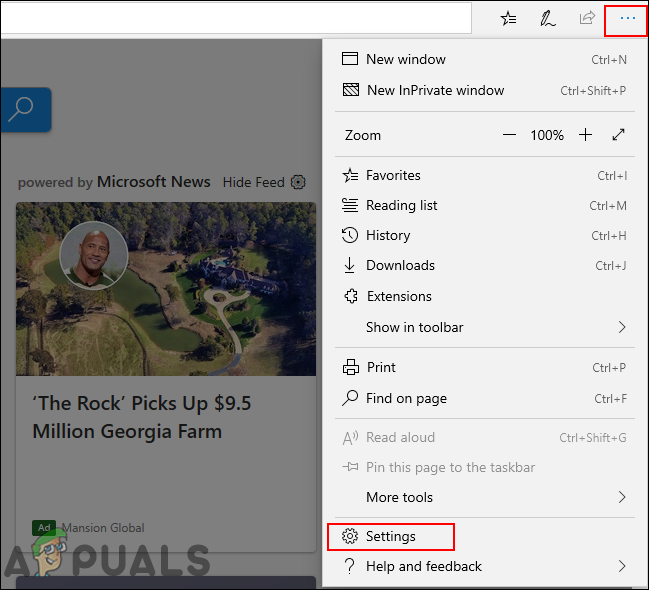Open feed settings gear next to Hide Feed
Viewport: 649px width, 590px height.
click(x=298, y=182)
